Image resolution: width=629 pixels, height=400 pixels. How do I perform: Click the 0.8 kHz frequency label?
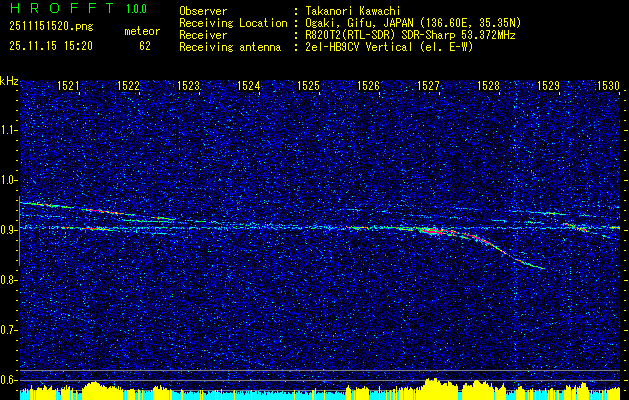click(8, 280)
